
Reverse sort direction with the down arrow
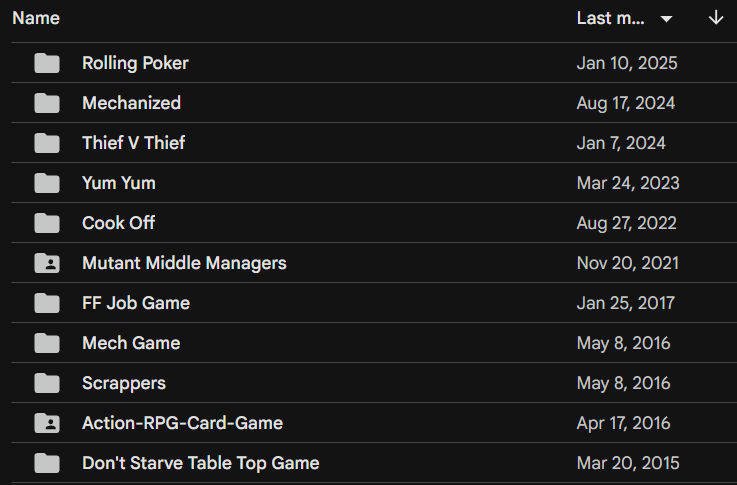(x=716, y=19)
